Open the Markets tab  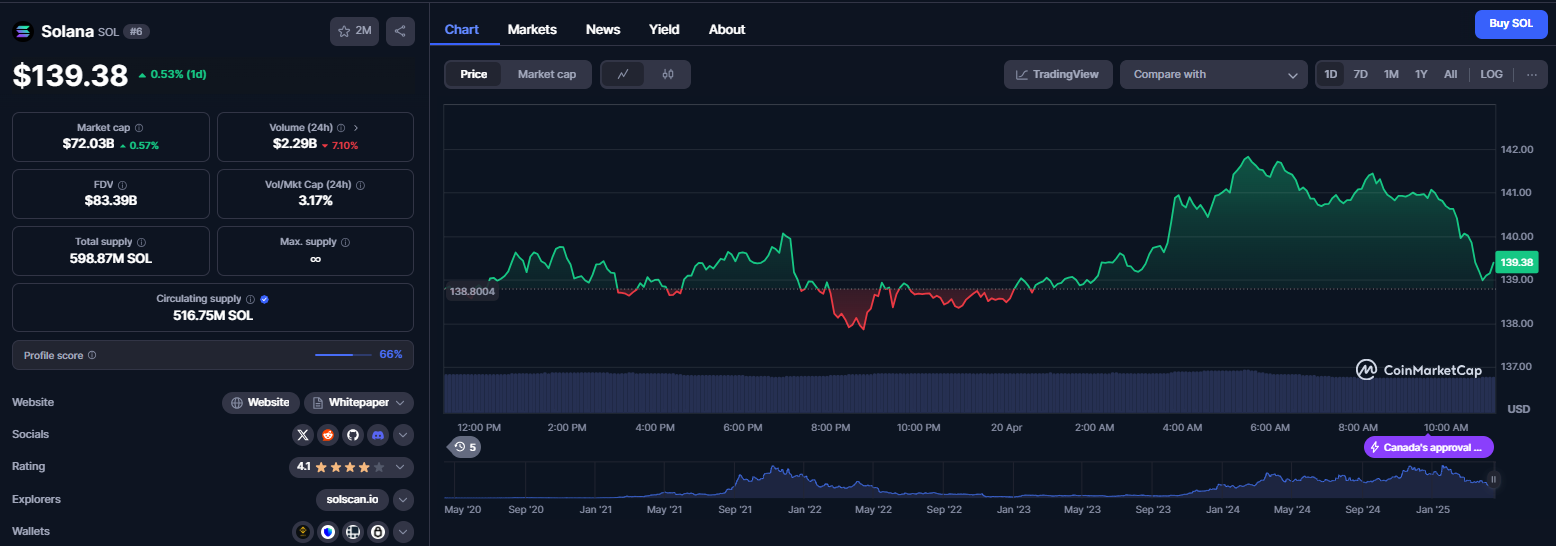pyautogui.click(x=532, y=29)
